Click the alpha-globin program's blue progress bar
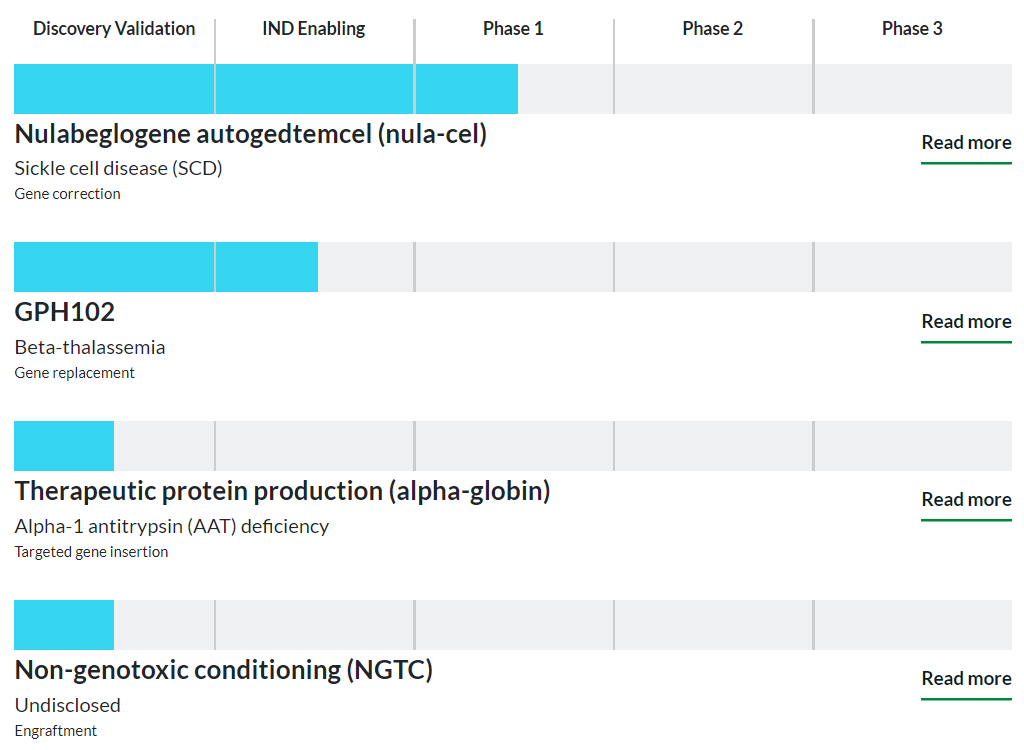 coord(64,446)
